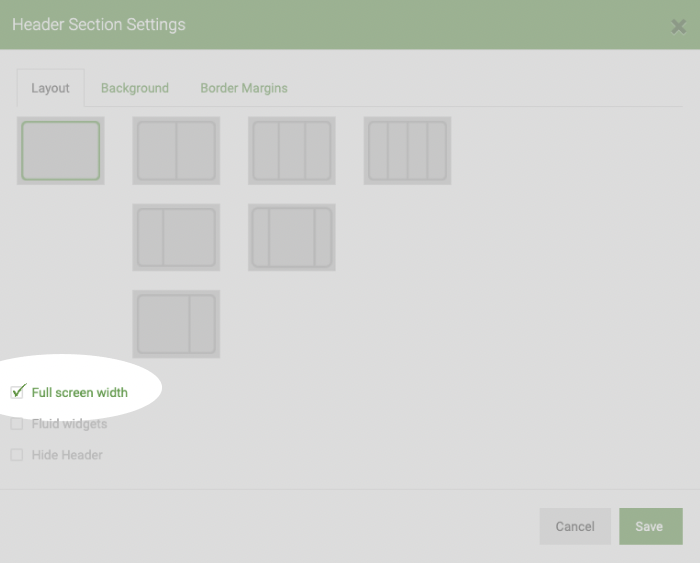Choose the three equal columns layout
The height and width of the screenshot is (563, 700).
(292, 150)
